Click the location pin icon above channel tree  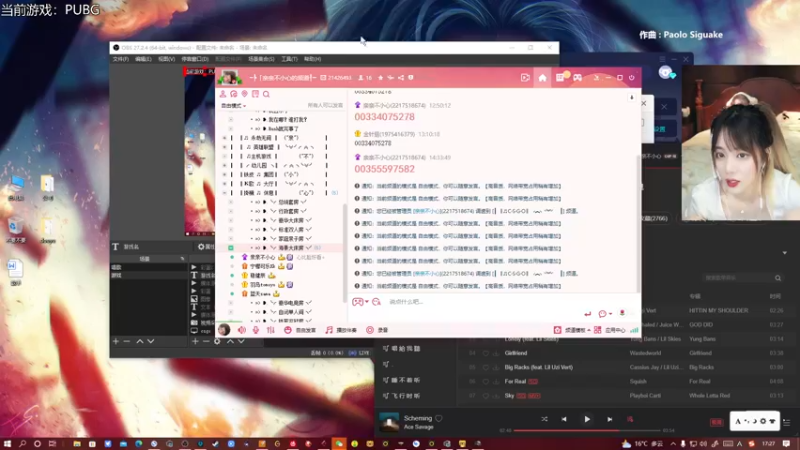(244, 94)
